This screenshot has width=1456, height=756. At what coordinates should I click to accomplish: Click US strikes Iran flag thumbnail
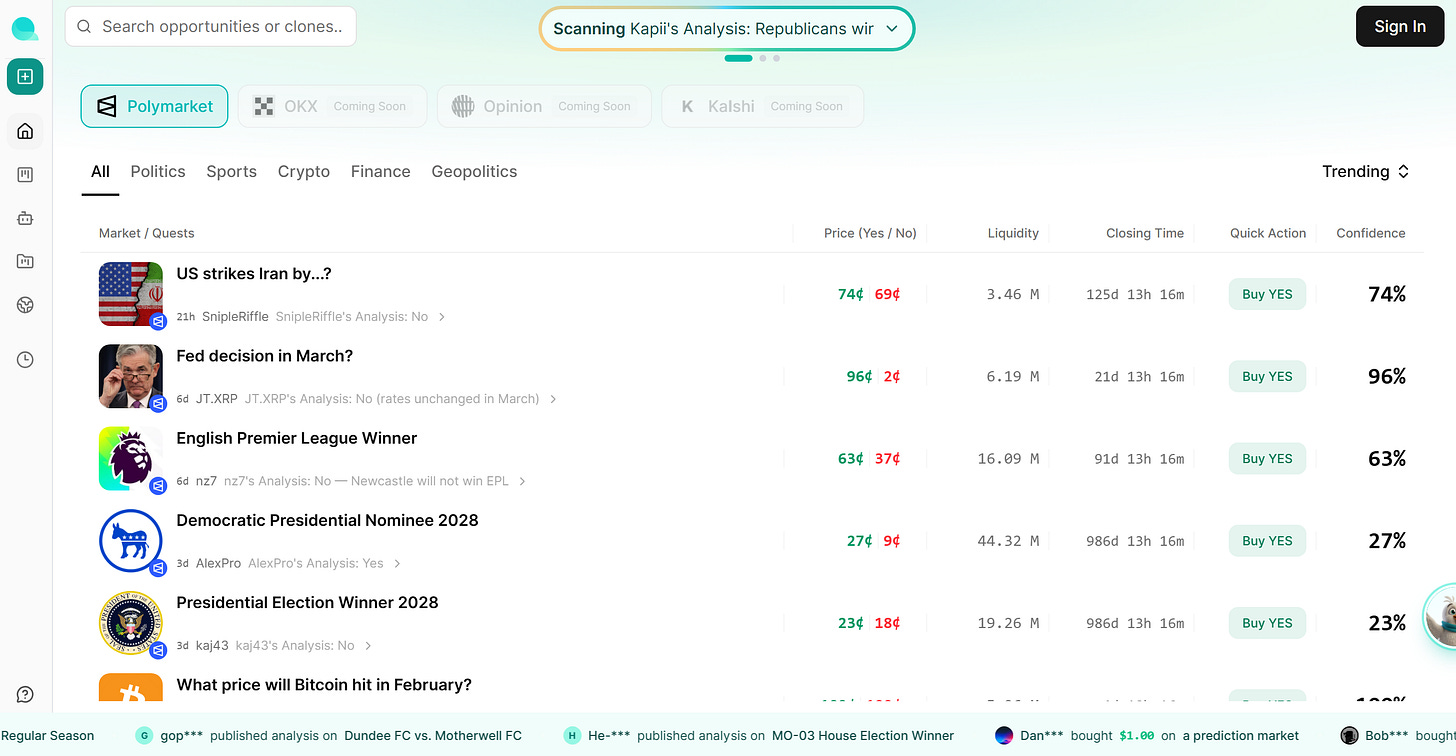pos(131,294)
